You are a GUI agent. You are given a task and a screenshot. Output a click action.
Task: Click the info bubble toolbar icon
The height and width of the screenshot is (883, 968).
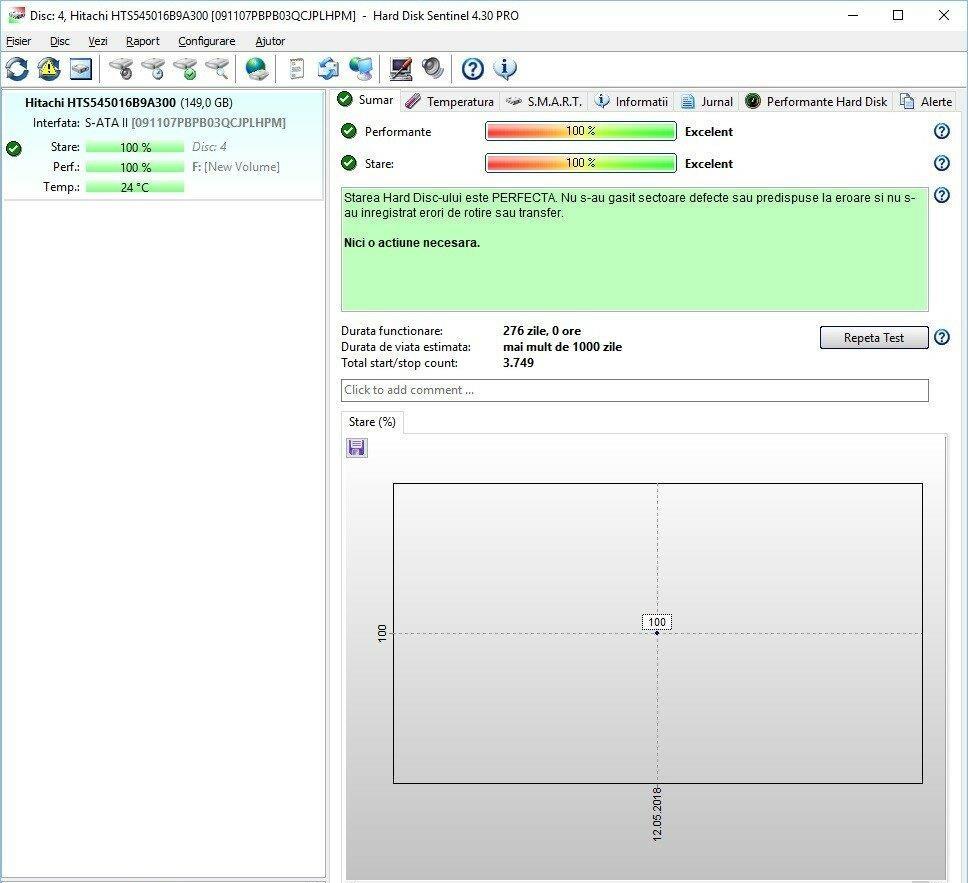click(505, 69)
